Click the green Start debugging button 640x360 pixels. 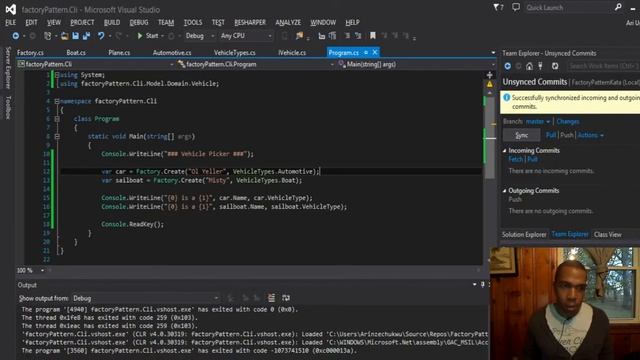click(x=148, y=36)
